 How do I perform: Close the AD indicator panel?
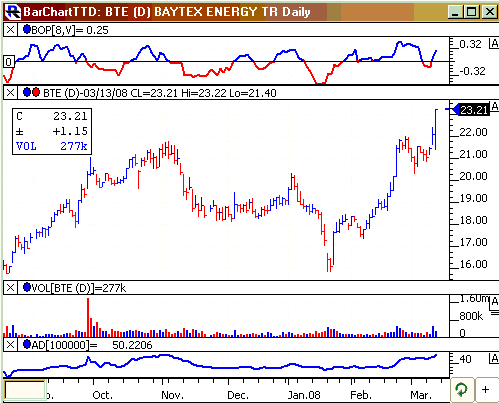tap(10, 345)
